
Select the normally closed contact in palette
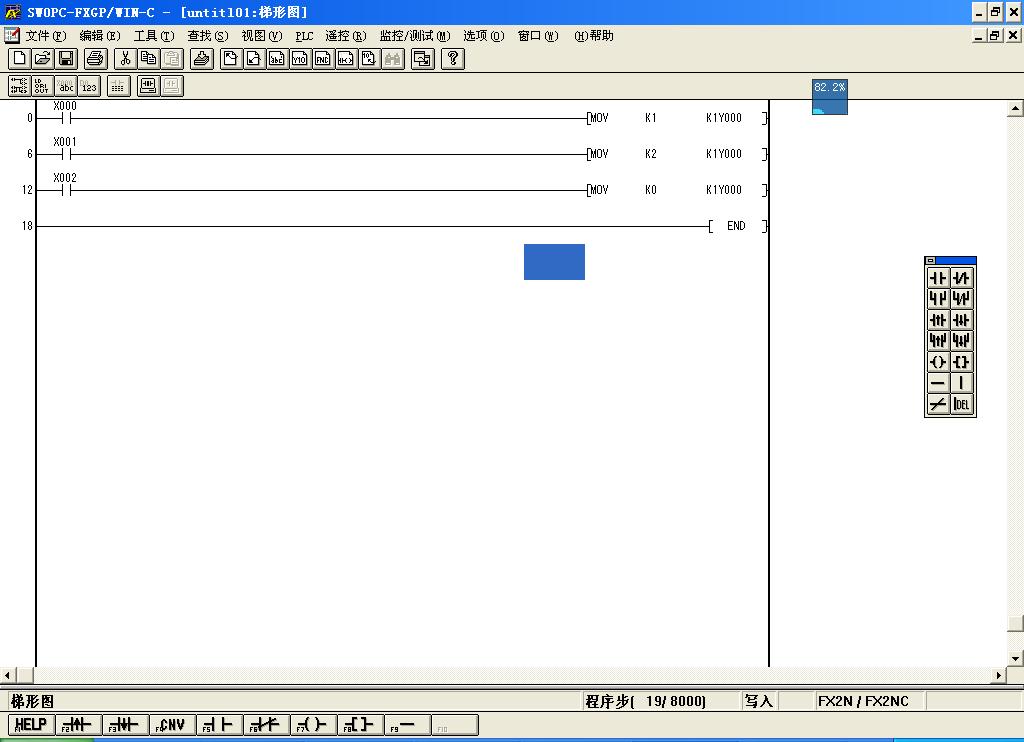click(961, 278)
